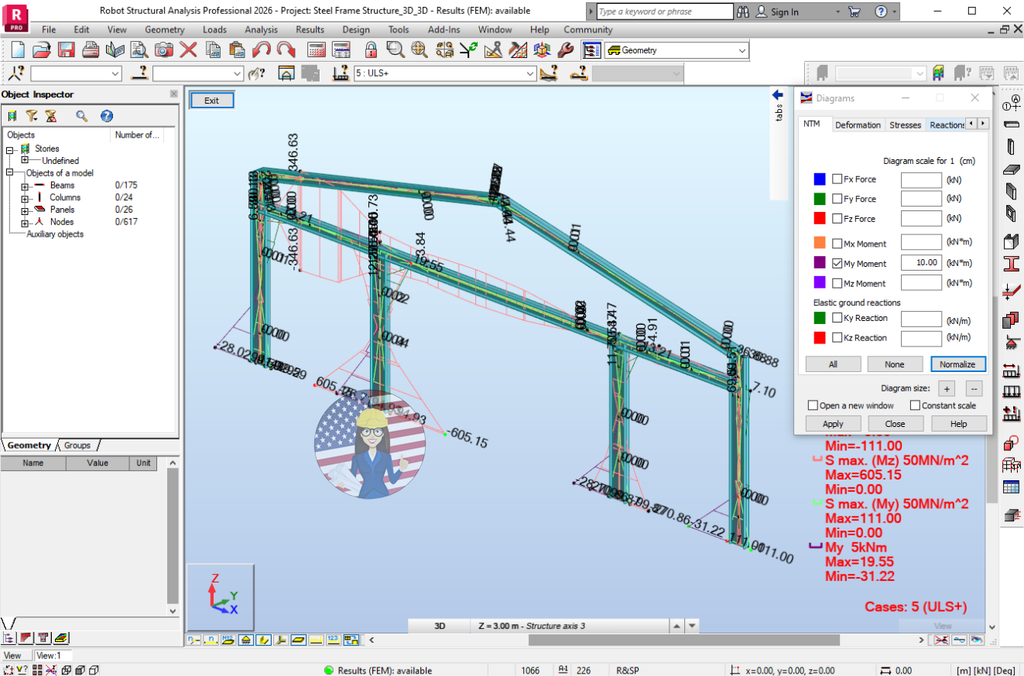Enable the Fx Force diagram checkbox
This screenshot has height=676, width=1024.
(x=837, y=179)
